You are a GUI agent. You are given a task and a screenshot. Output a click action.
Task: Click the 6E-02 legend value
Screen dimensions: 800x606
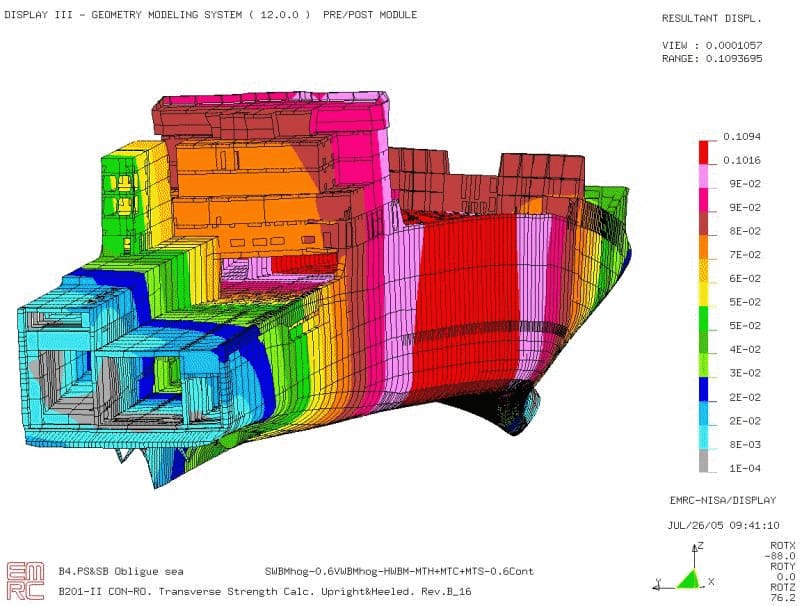745,279
